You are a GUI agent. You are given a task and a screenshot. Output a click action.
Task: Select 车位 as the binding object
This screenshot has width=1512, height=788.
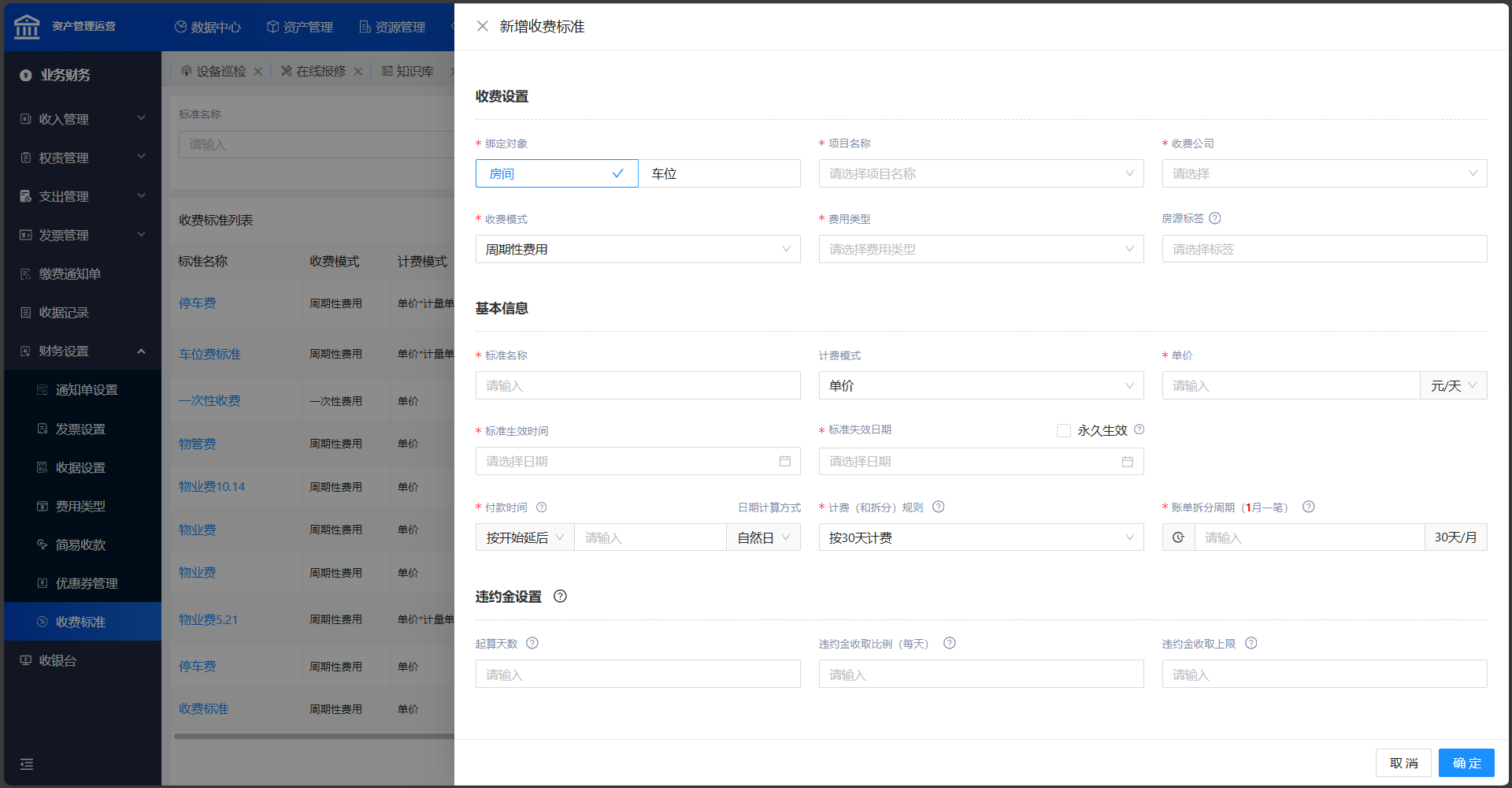pyautogui.click(x=718, y=173)
